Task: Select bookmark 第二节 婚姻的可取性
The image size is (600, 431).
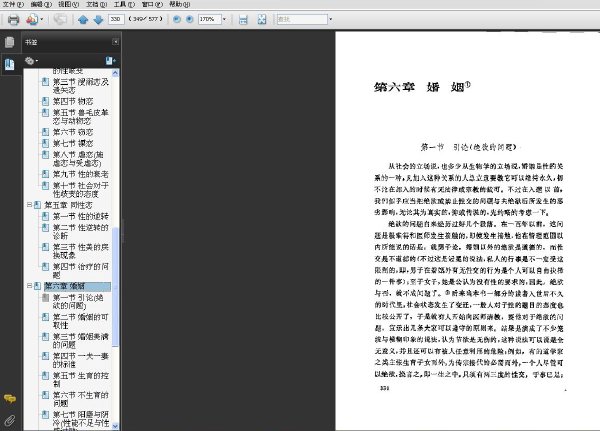Action: pos(81,321)
